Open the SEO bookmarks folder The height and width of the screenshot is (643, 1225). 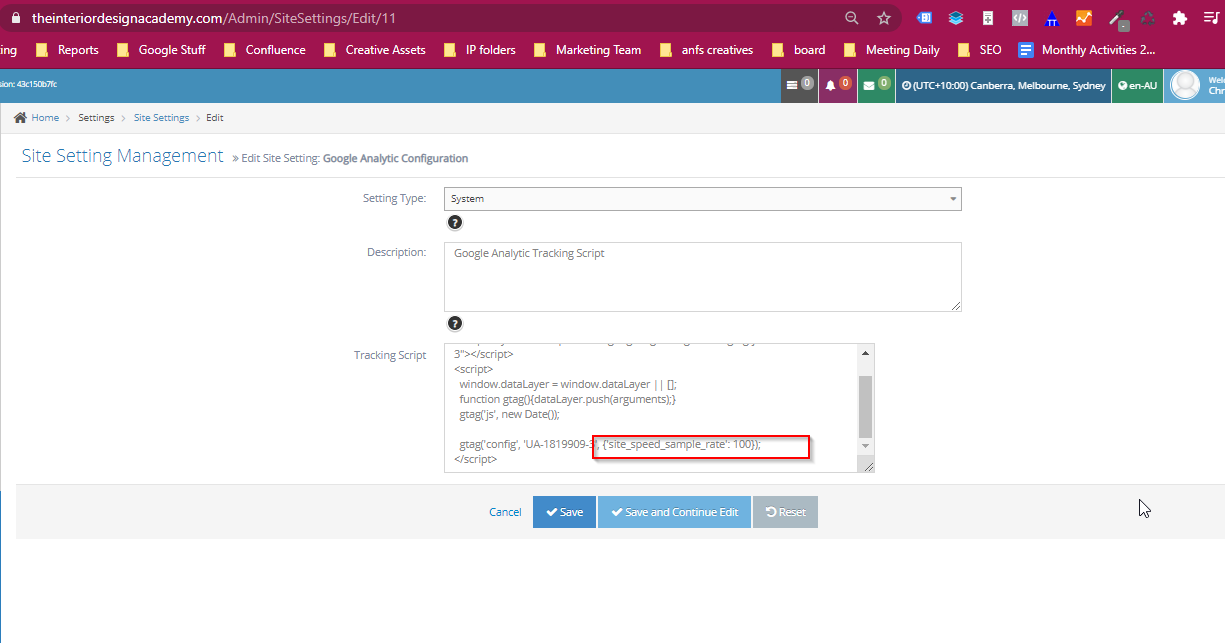(x=987, y=49)
